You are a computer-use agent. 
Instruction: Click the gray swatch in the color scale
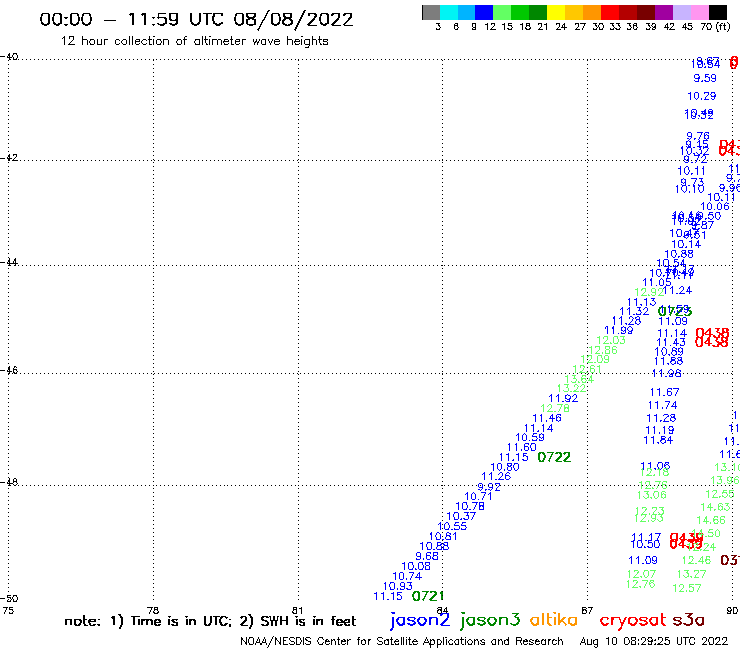pos(431,12)
